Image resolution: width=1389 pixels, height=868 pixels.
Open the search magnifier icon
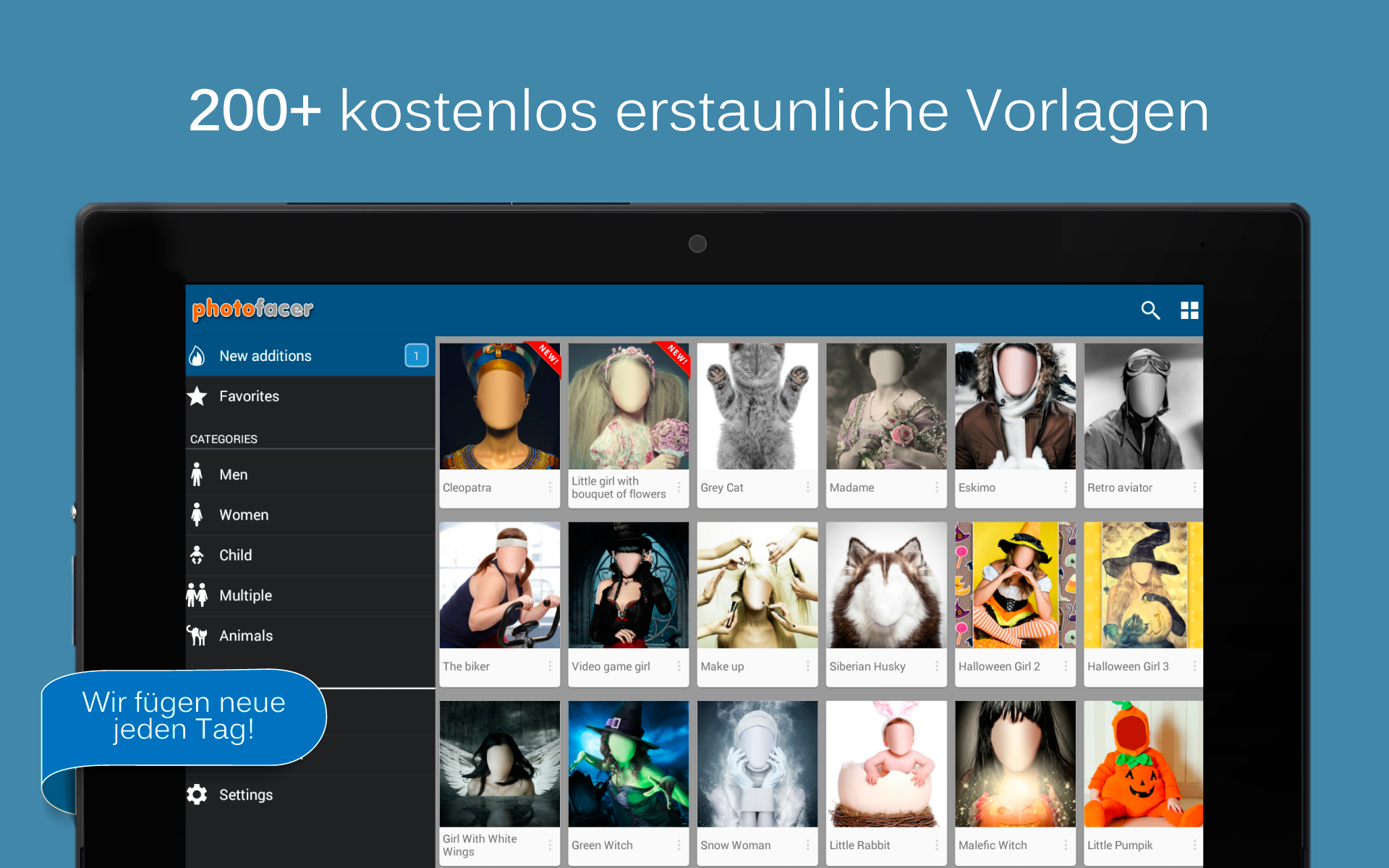[1150, 310]
